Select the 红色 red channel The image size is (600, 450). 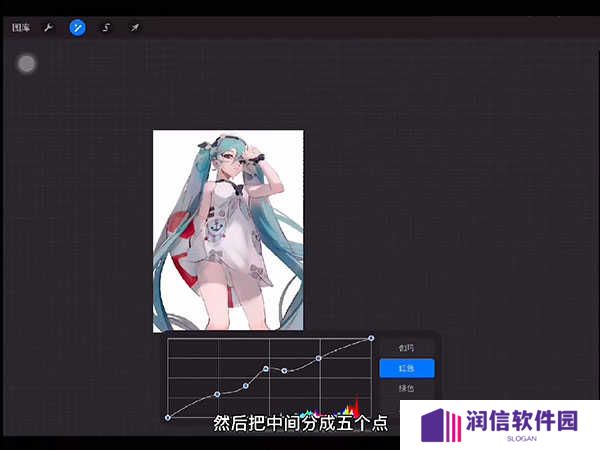[407, 368]
